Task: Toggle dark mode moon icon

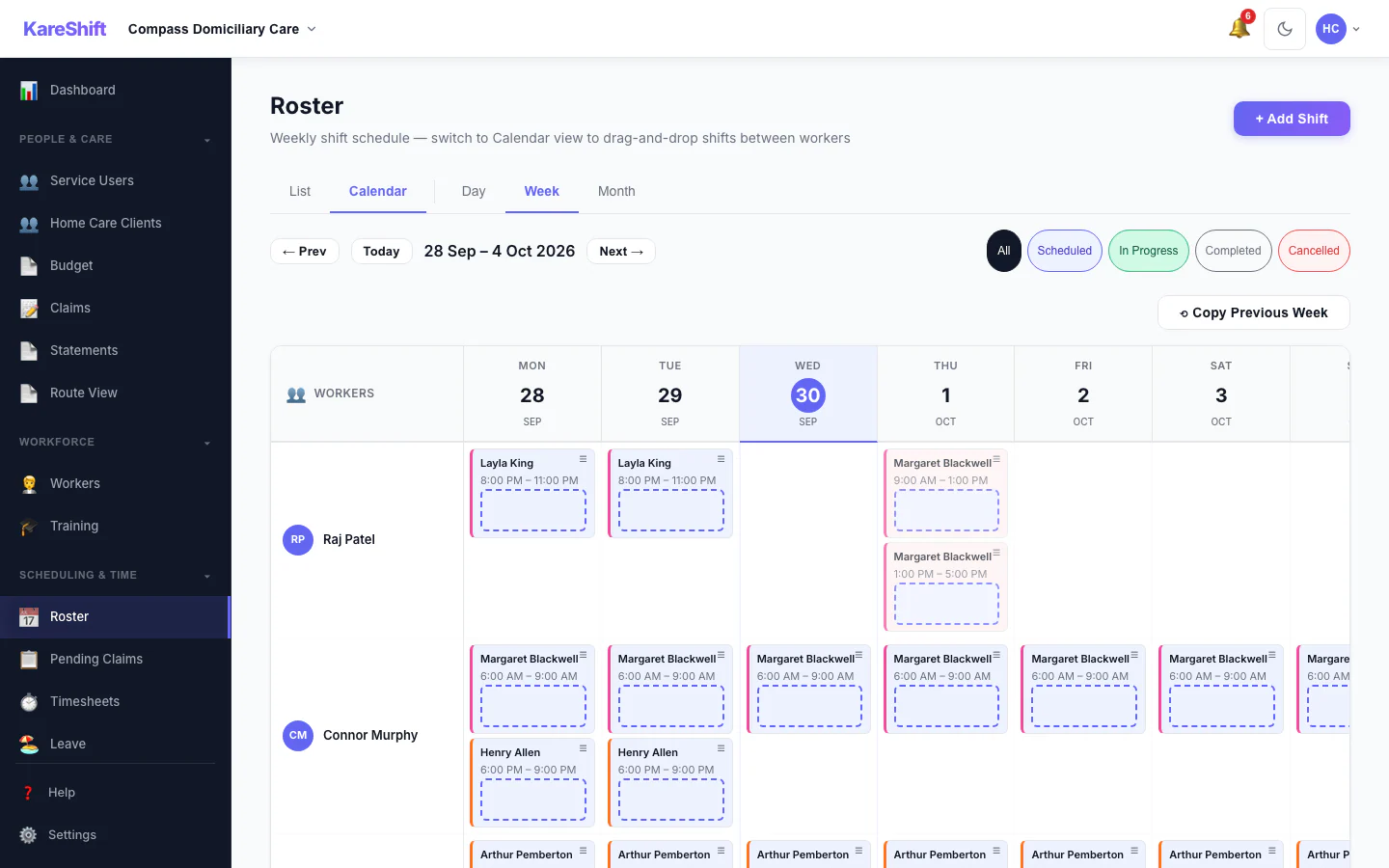Action: 1285,29
